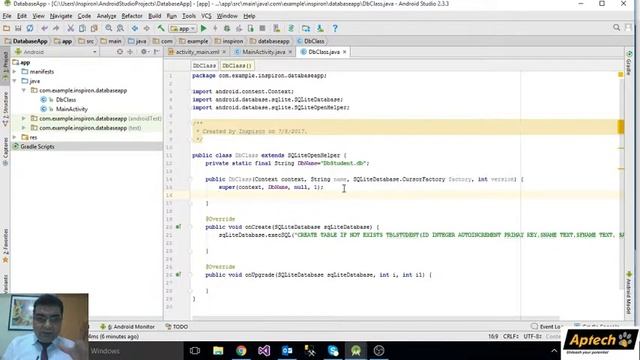Click the onCreate override gutter icon

click(178, 227)
